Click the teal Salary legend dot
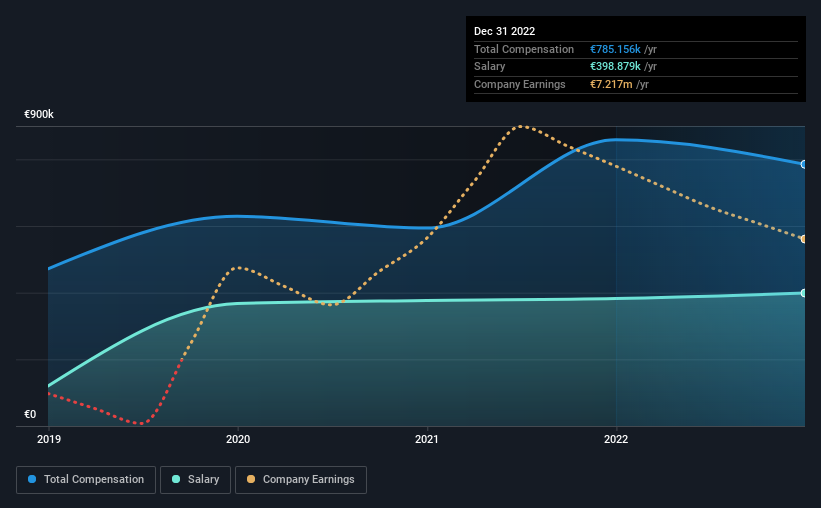 [176, 479]
